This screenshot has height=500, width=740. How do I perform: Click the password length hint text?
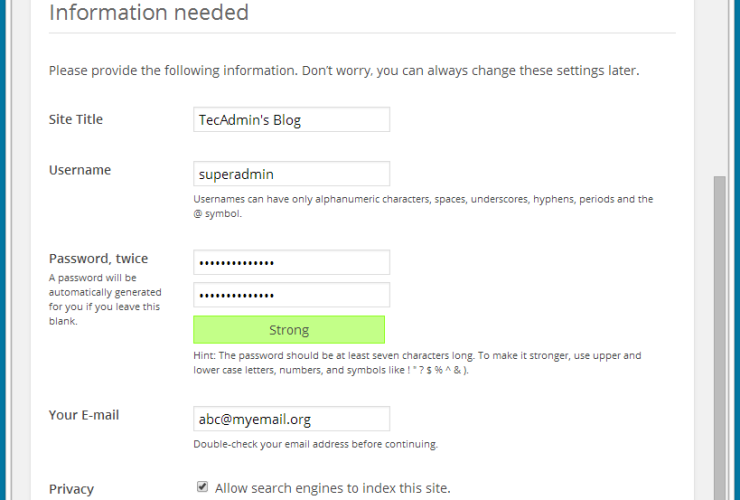tap(417, 362)
